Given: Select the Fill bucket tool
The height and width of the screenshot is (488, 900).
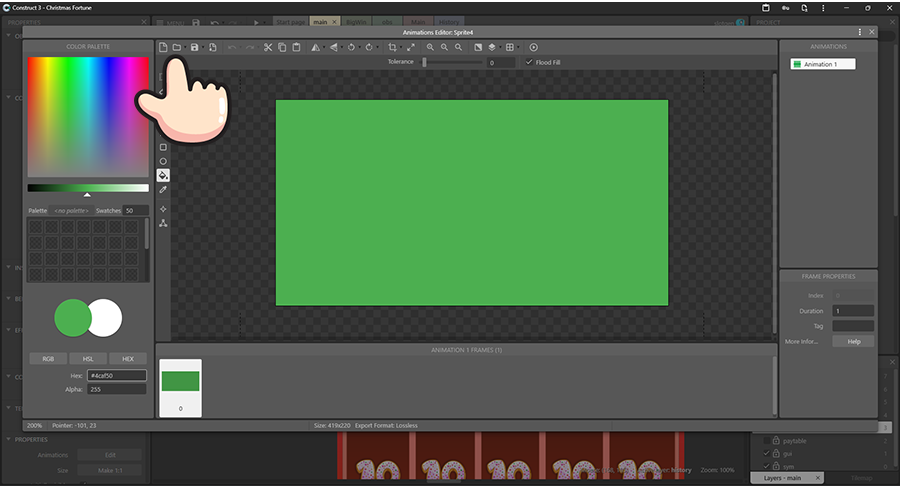Looking at the screenshot, I should pos(163,175).
